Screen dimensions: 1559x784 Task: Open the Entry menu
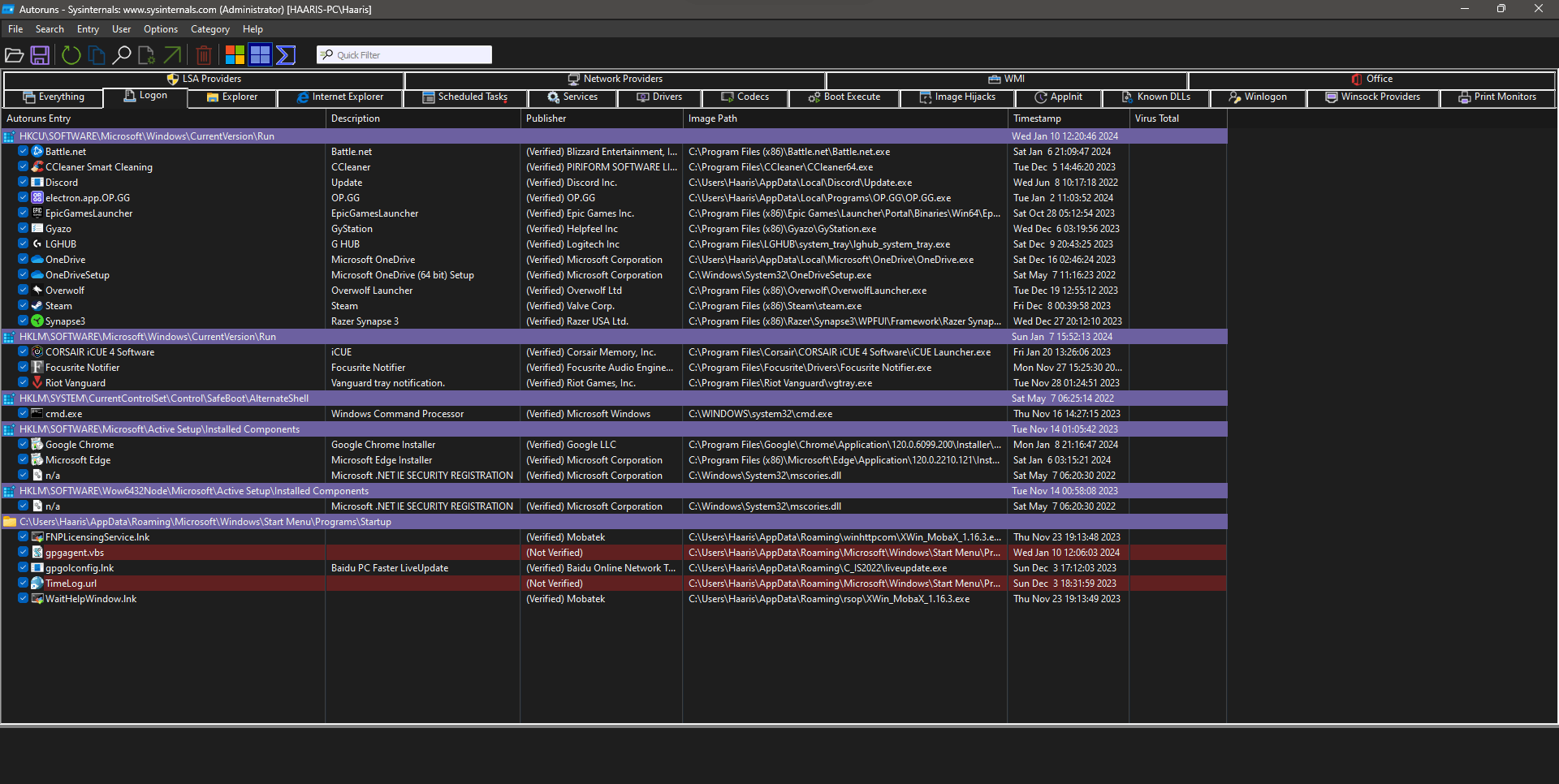coord(88,29)
